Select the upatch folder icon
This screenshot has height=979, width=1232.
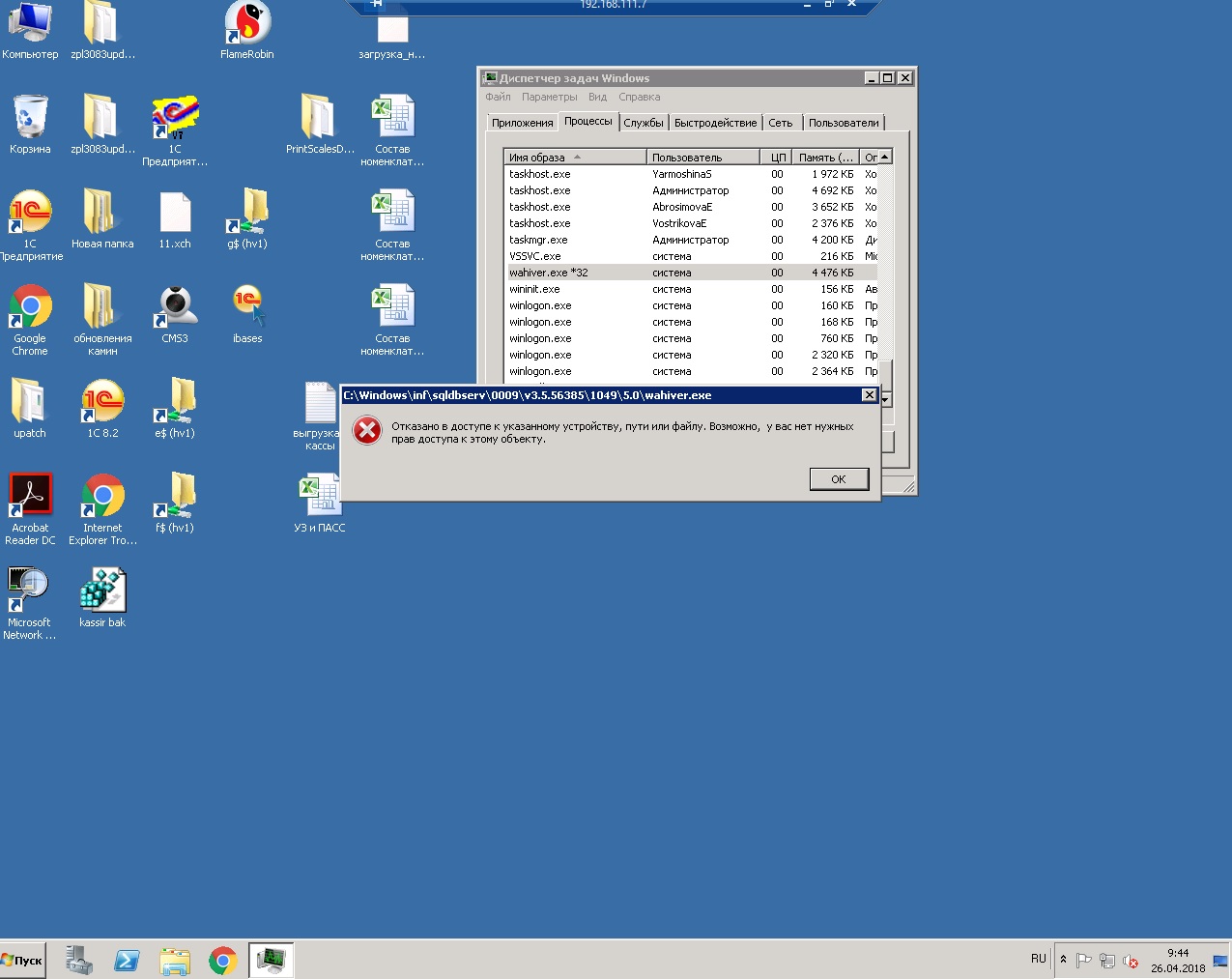click(30, 408)
